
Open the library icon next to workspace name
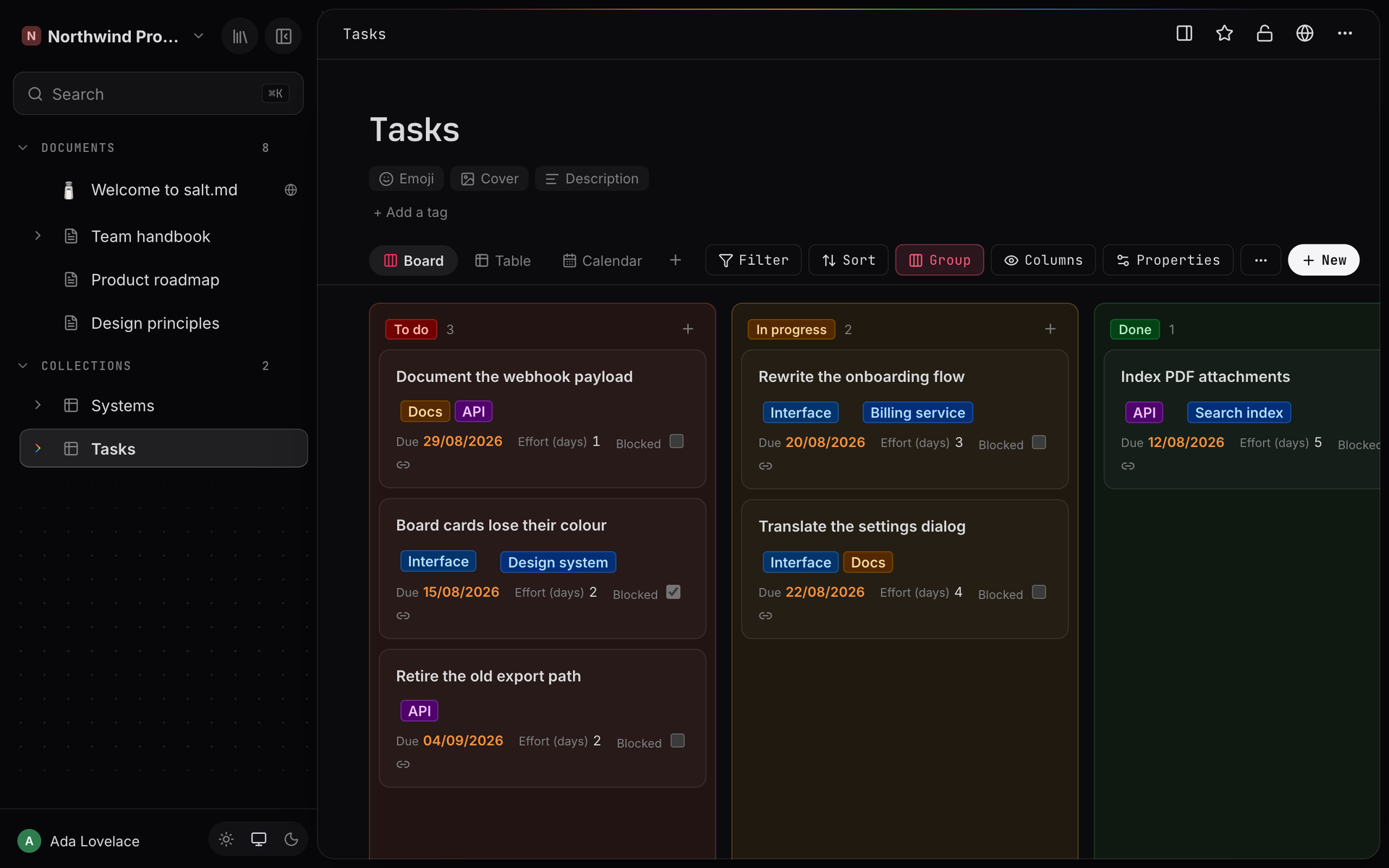pyautogui.click(x=239, y=36)
